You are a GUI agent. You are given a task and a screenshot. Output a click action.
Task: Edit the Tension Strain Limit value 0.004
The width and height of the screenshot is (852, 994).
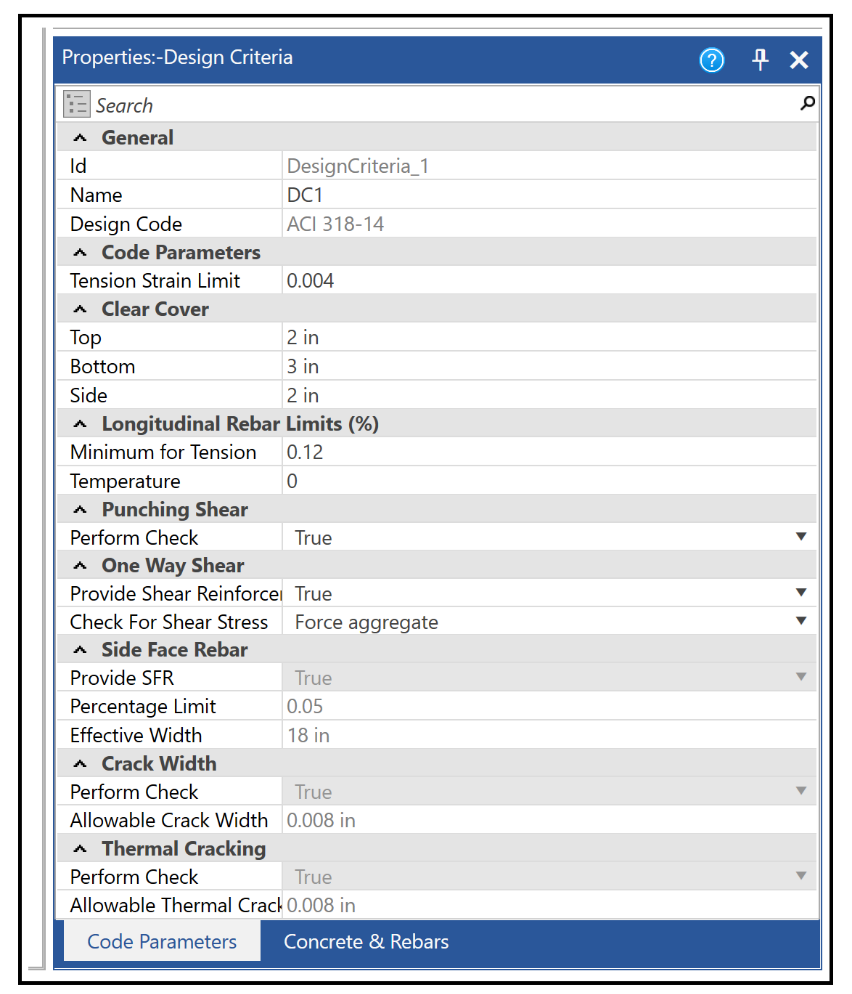click(549, 281)
